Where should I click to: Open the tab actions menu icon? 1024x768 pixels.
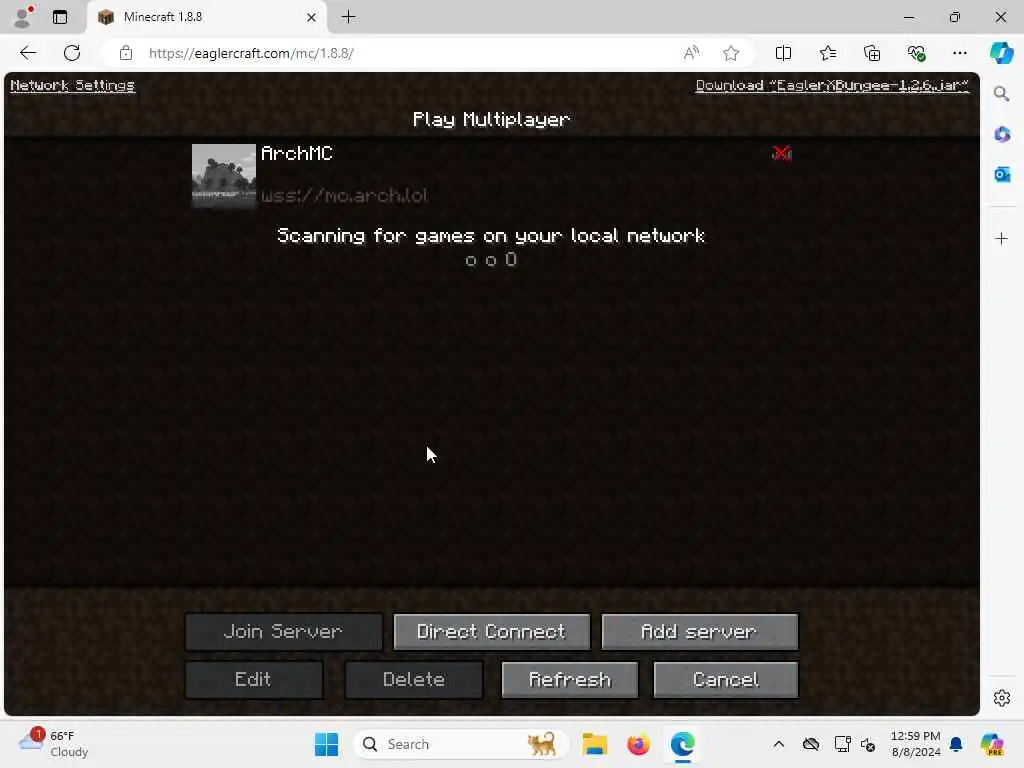tap(59, 17)
